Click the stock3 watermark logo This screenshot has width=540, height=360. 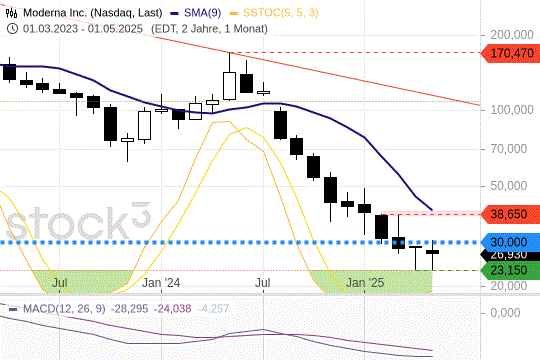pos(79,221)
